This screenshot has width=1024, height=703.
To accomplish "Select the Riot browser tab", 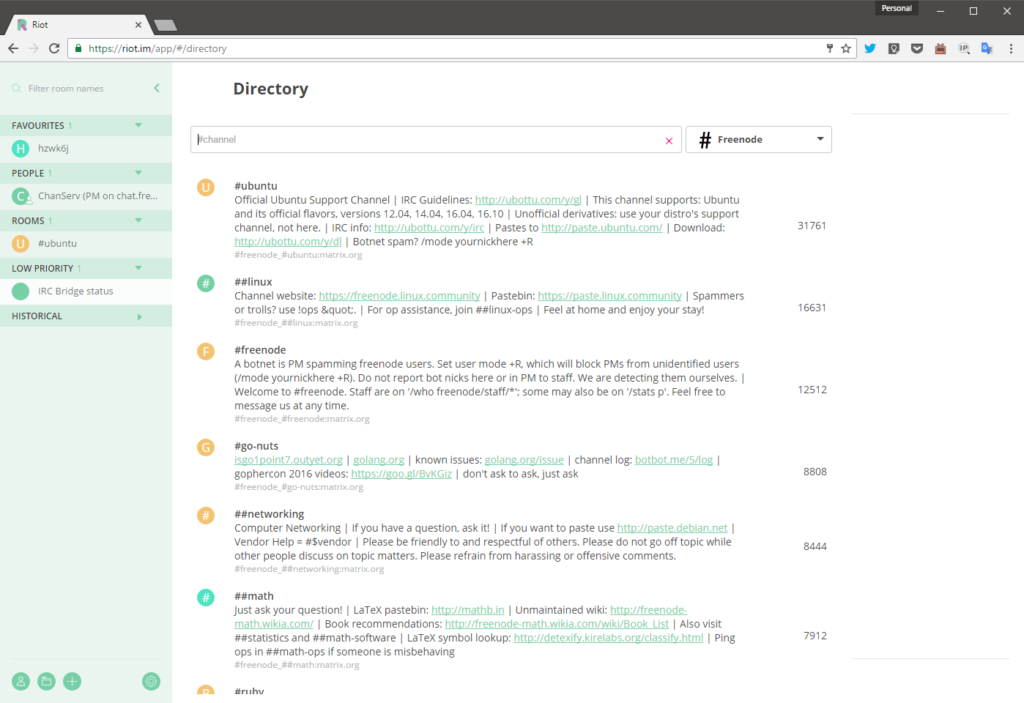I will (80, 24).
